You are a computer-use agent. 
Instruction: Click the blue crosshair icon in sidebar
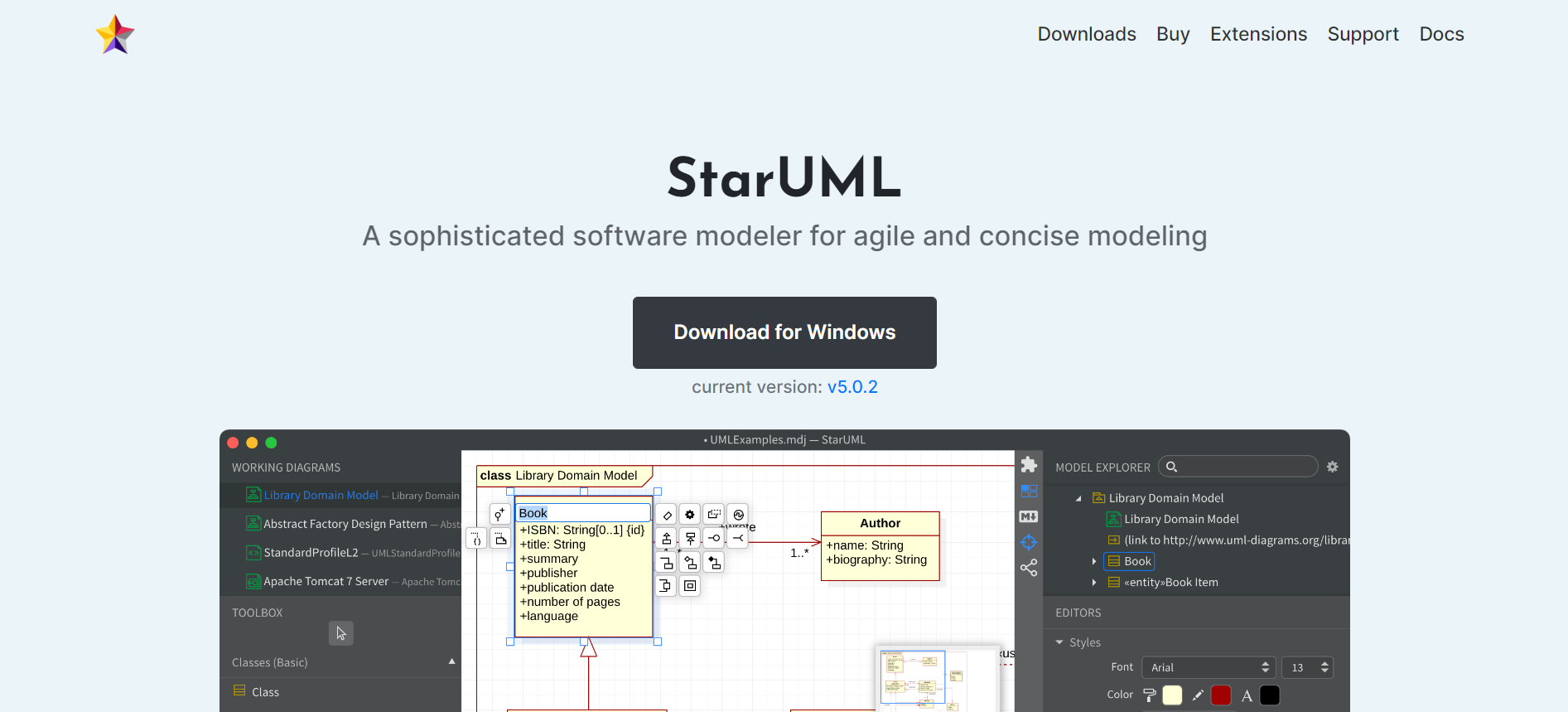(x=1029, y=542)
